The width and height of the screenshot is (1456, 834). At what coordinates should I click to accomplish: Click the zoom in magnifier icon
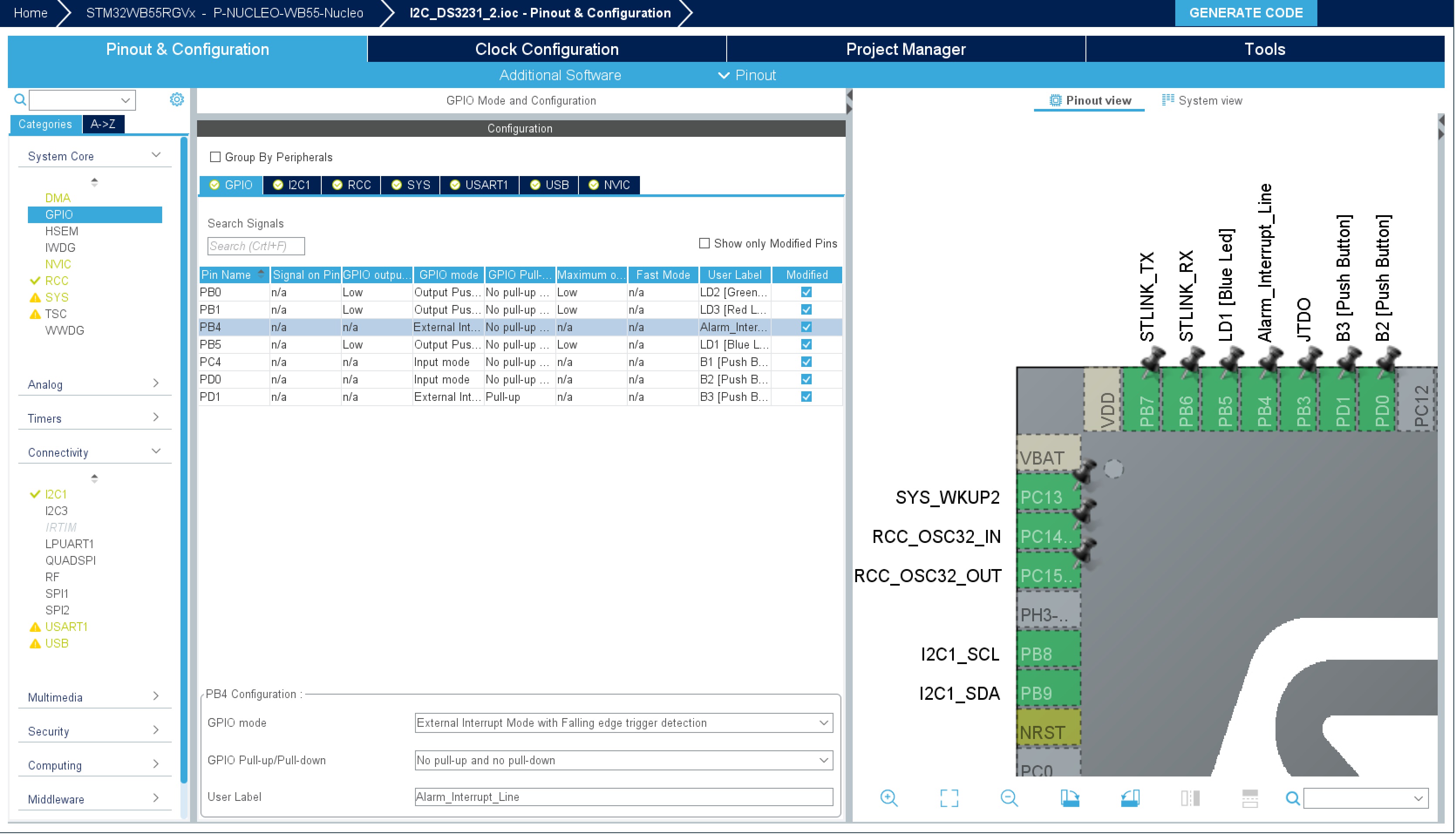click(889, 797)
